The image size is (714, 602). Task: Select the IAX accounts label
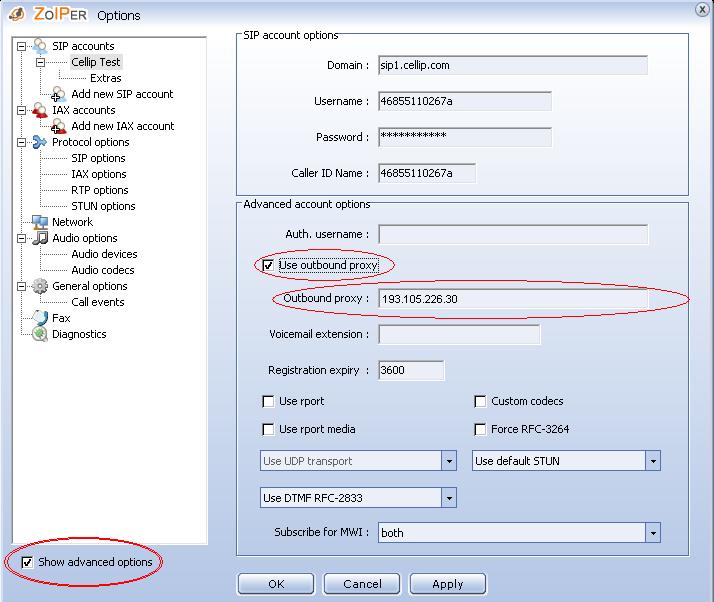[83, 110]
